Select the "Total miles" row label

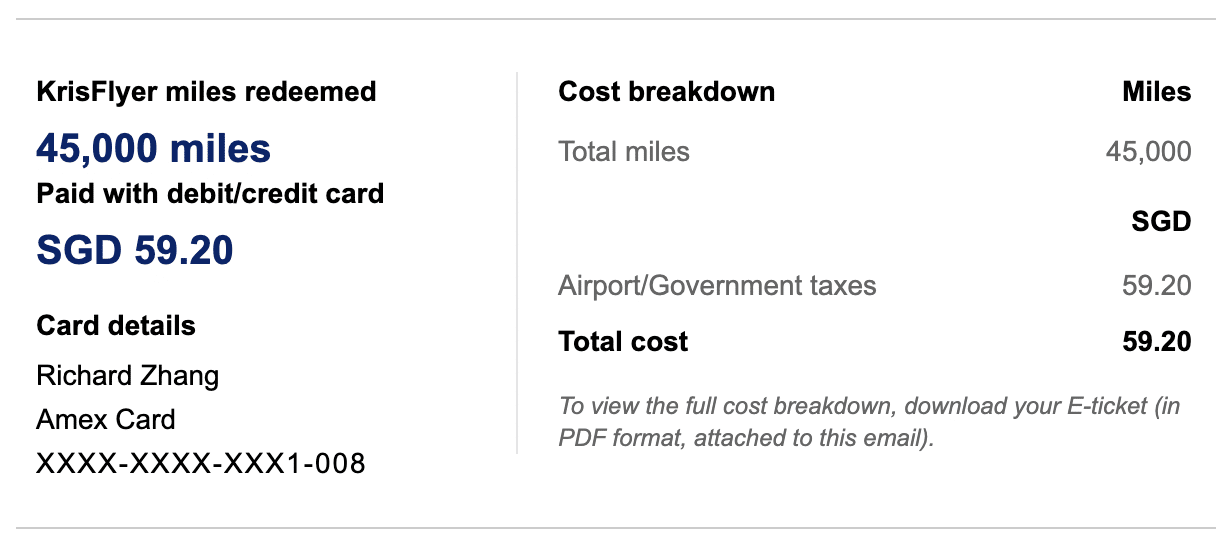(624, 152)
